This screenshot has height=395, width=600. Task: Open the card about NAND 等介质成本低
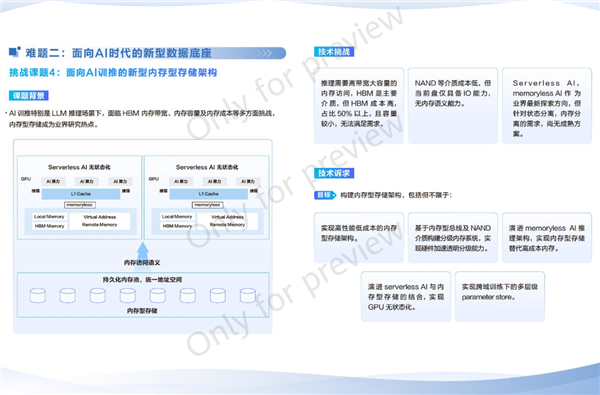pyautogui.click(x=453, y=106)
